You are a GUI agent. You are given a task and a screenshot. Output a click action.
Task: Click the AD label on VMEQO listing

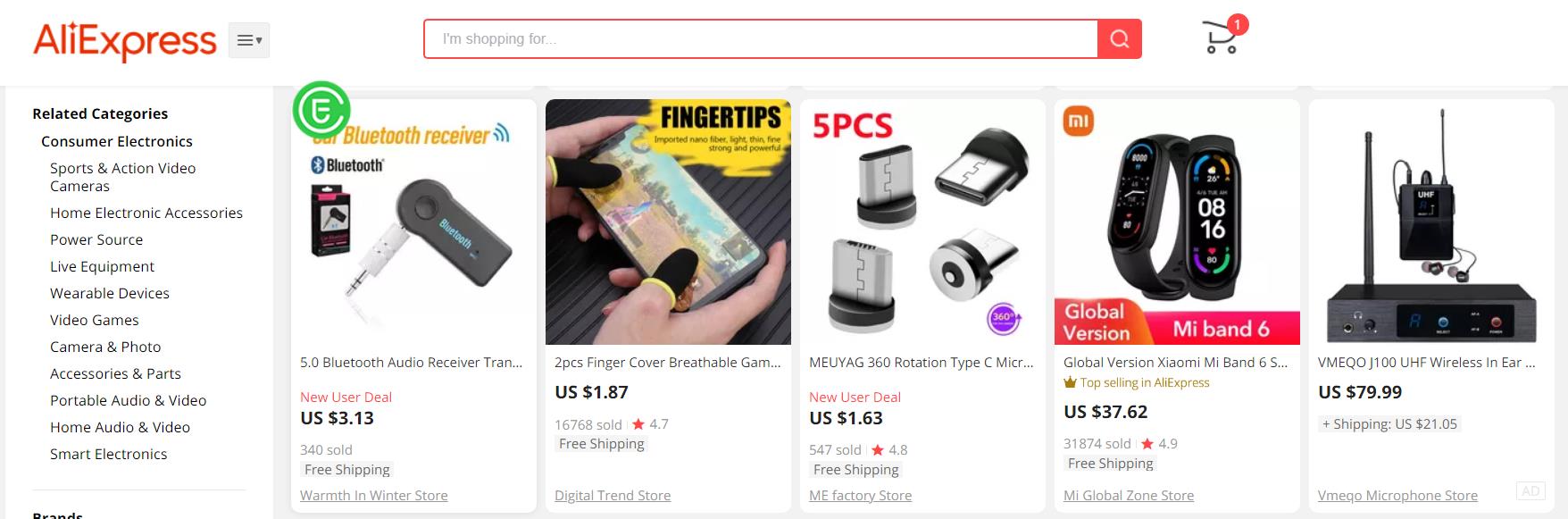[x=1530, y=490]
